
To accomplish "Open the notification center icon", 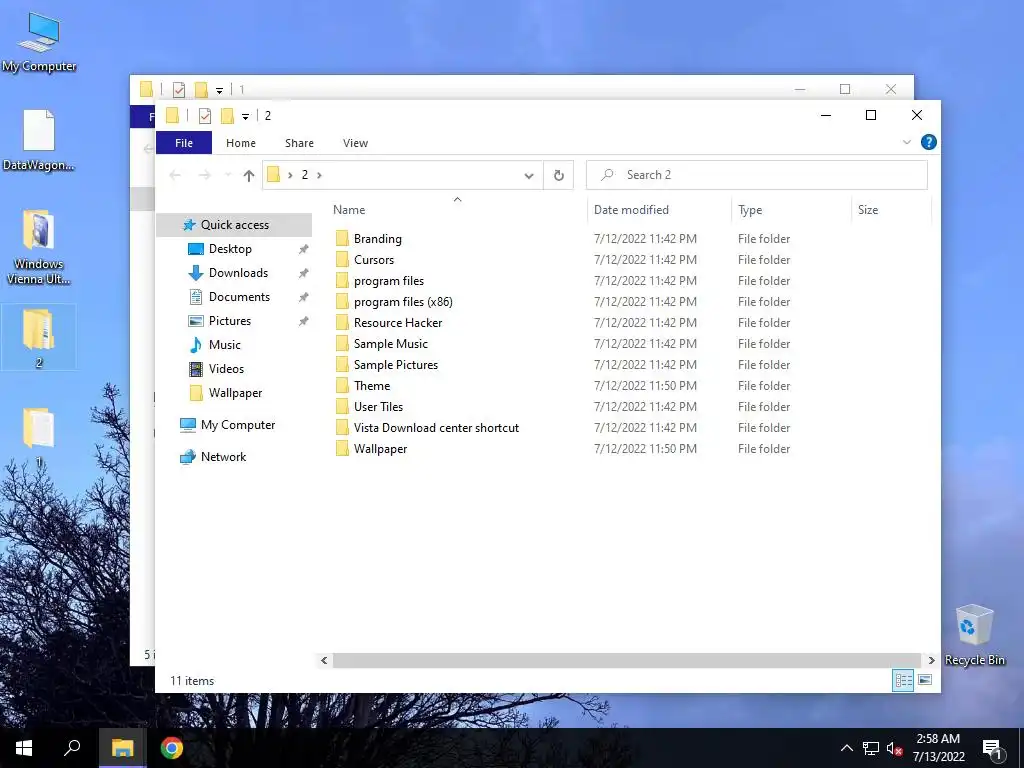I will [x=992, y=748].
